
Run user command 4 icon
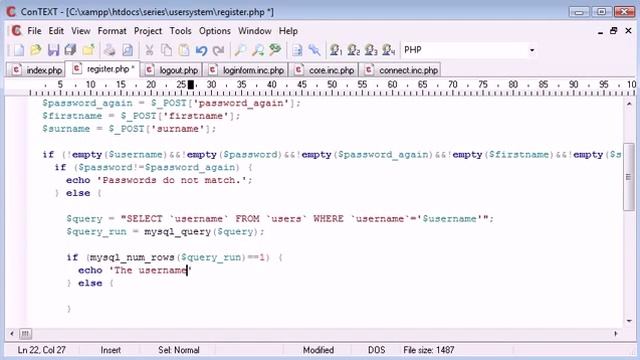click(x=389, y=50)
